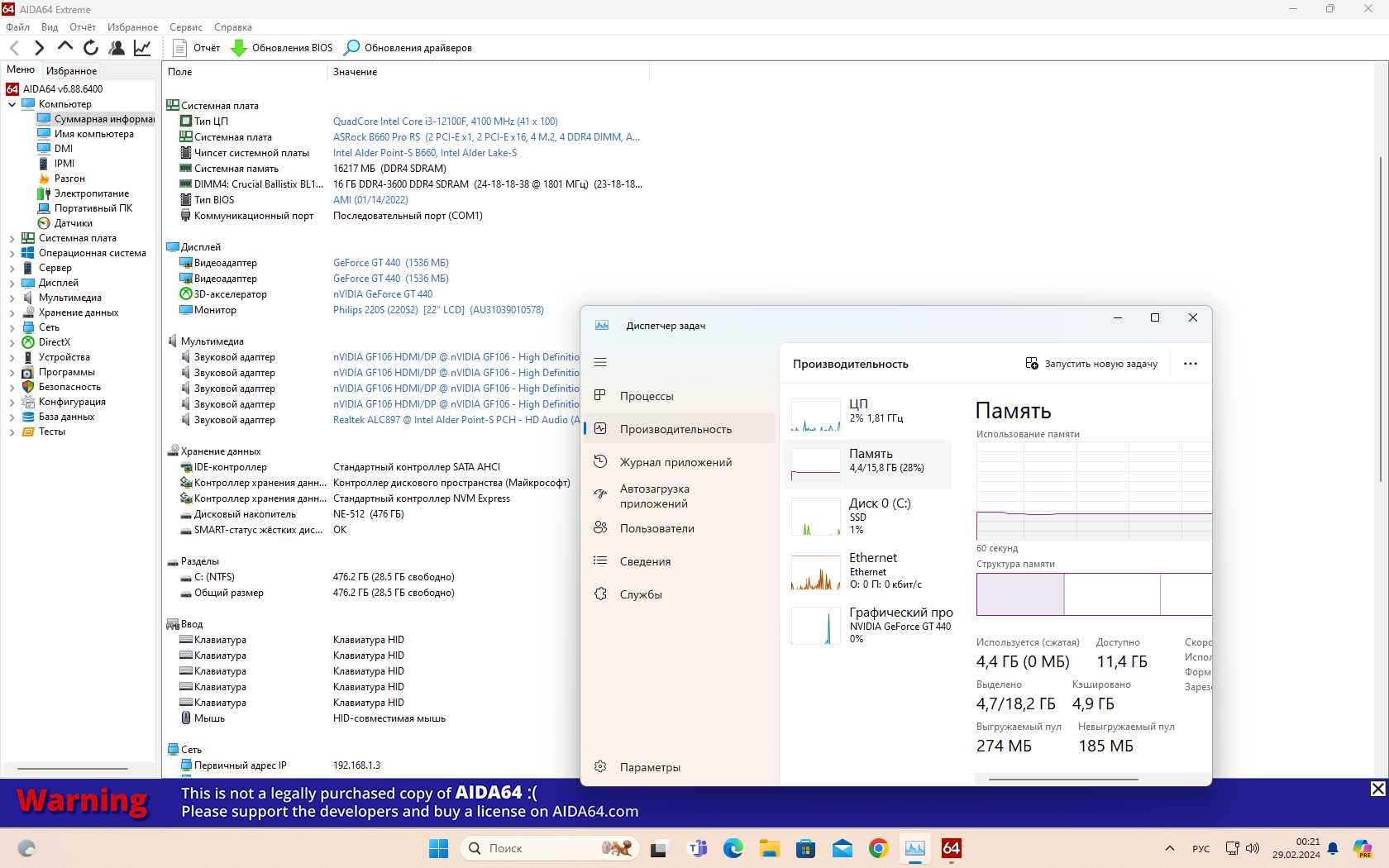Image resolution: width=1389 pixels, height=868 pixels.
Task: Expand the Системная плата tree node
Action: [12, 238]
